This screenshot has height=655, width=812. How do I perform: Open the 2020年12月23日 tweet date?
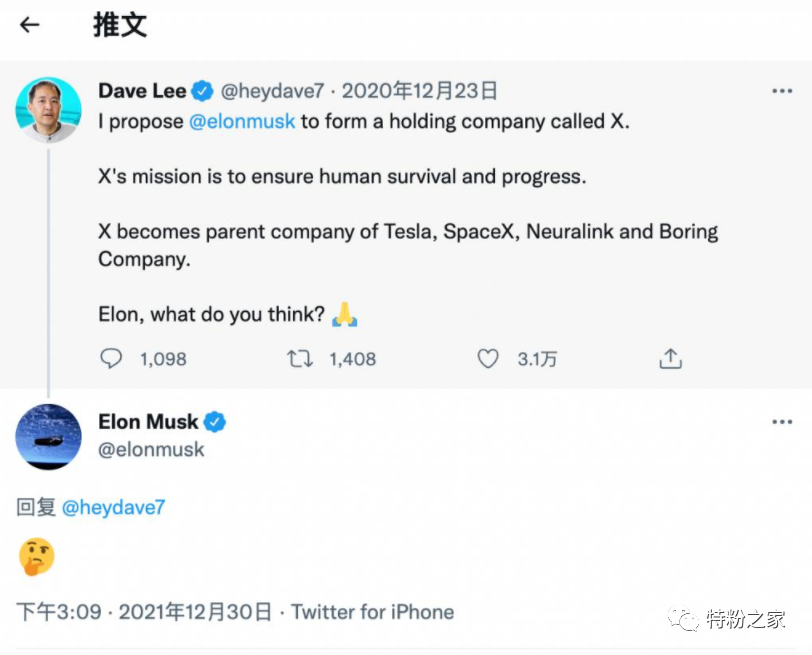point(420,91)
